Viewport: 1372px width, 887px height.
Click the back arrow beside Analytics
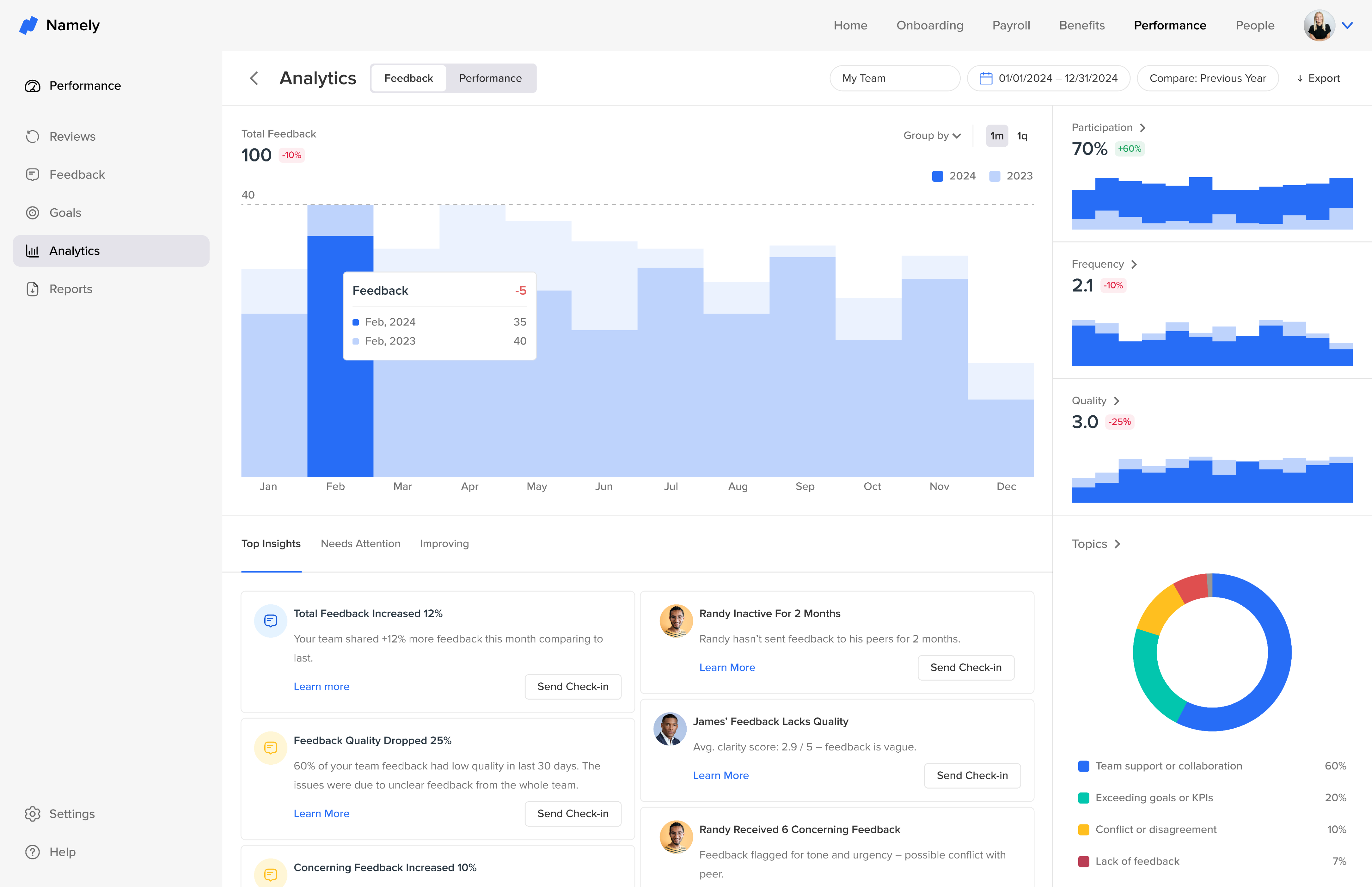click(x=254, y=78)
